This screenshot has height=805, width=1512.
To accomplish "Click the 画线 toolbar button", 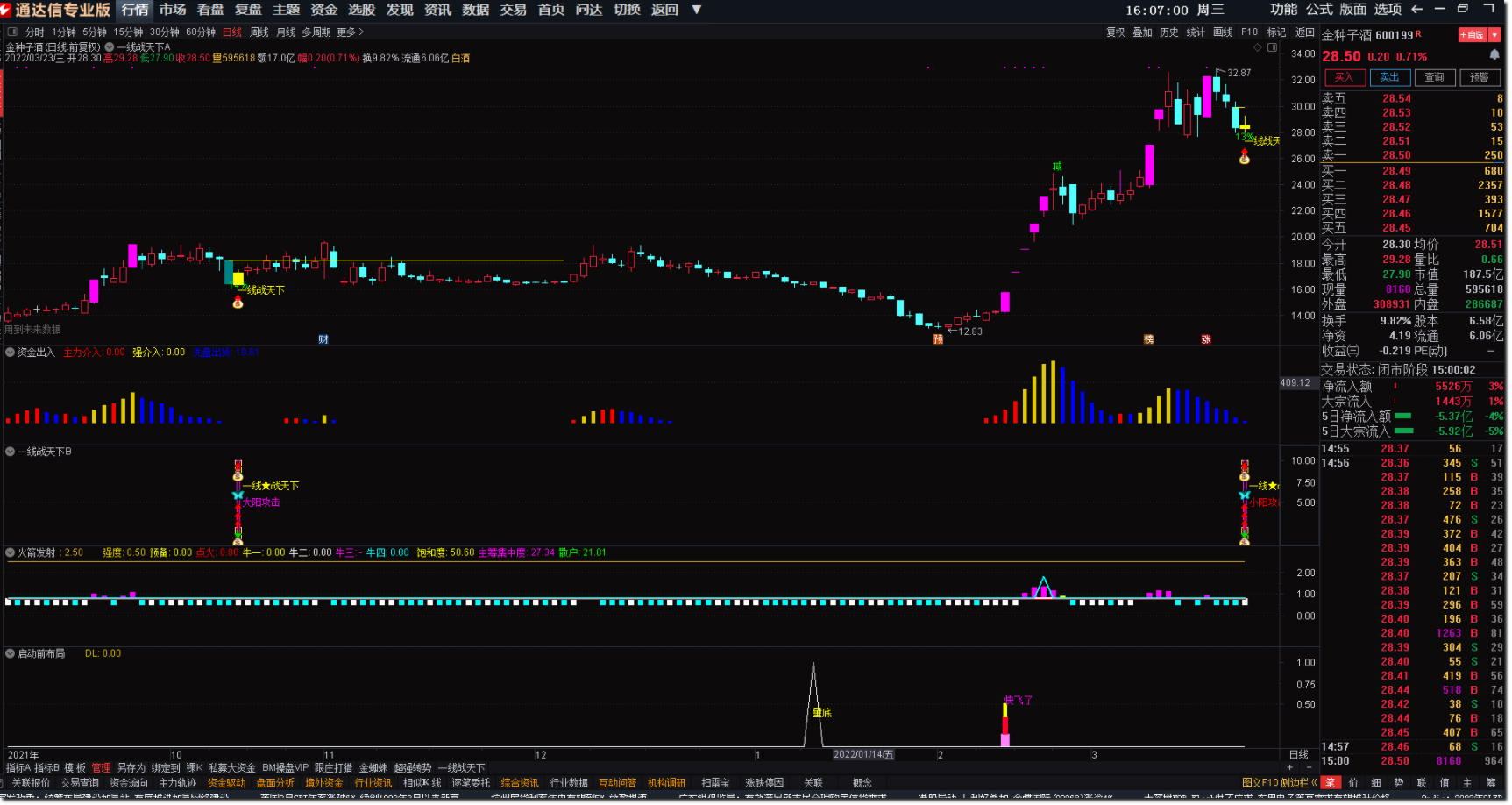I will (x=1223, y=32).
